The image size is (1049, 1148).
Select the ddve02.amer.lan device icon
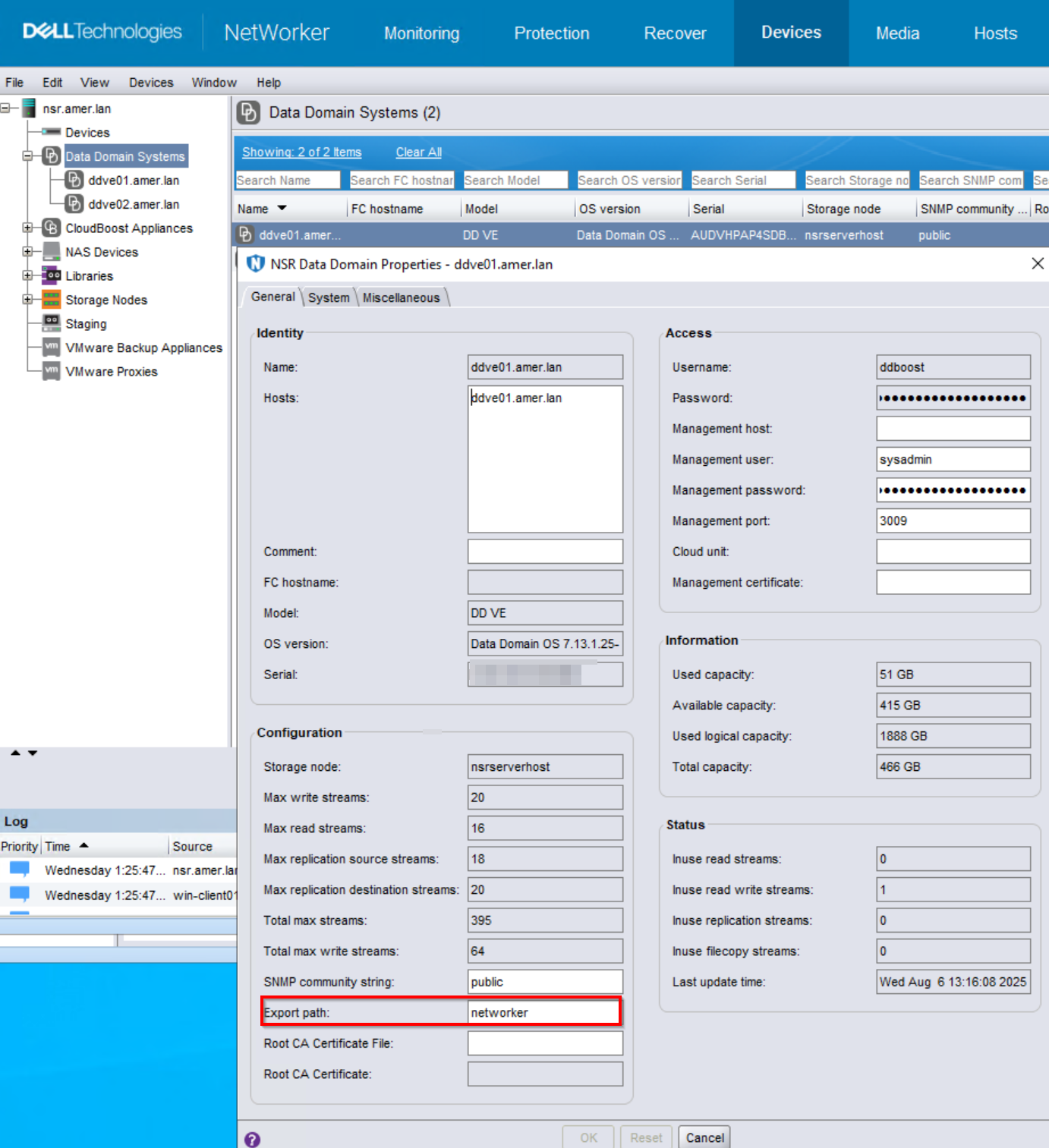(x=74, y=204)
